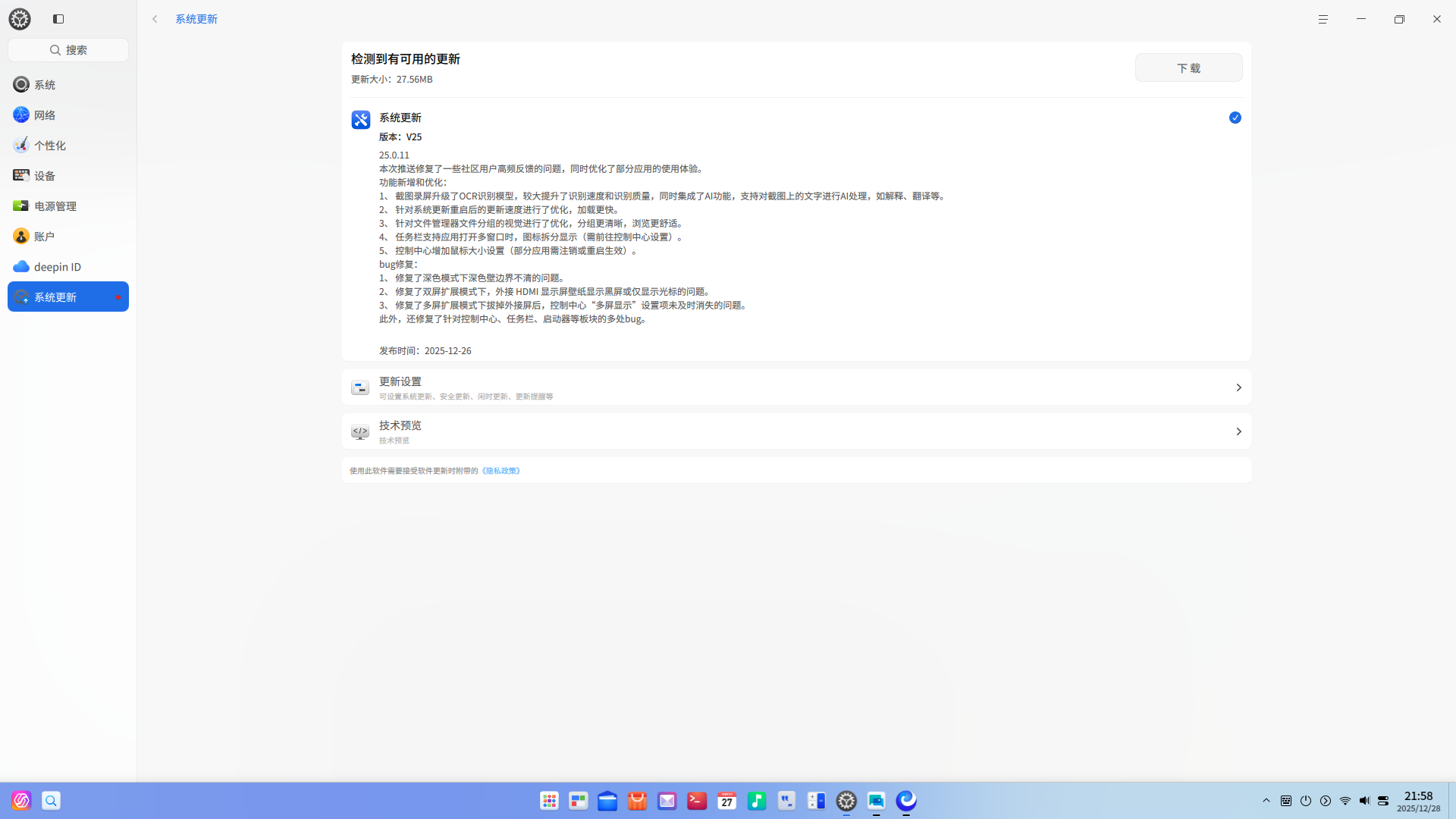Screen dimensions: 1456x819
Task: Open the taskbar launcher grid icon
Action: 549,801
